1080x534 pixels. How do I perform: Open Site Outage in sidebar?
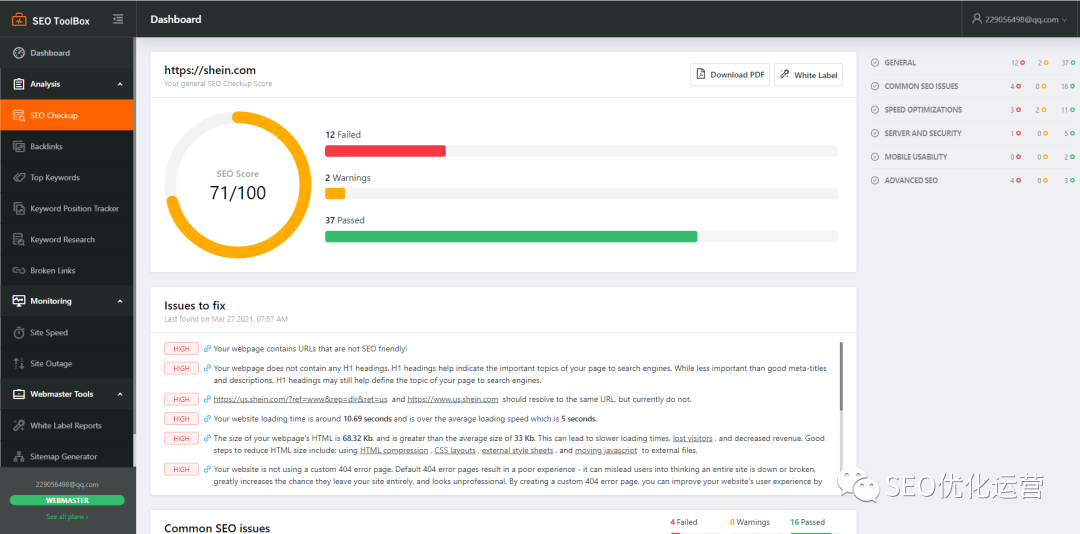[x=67, y=363]
